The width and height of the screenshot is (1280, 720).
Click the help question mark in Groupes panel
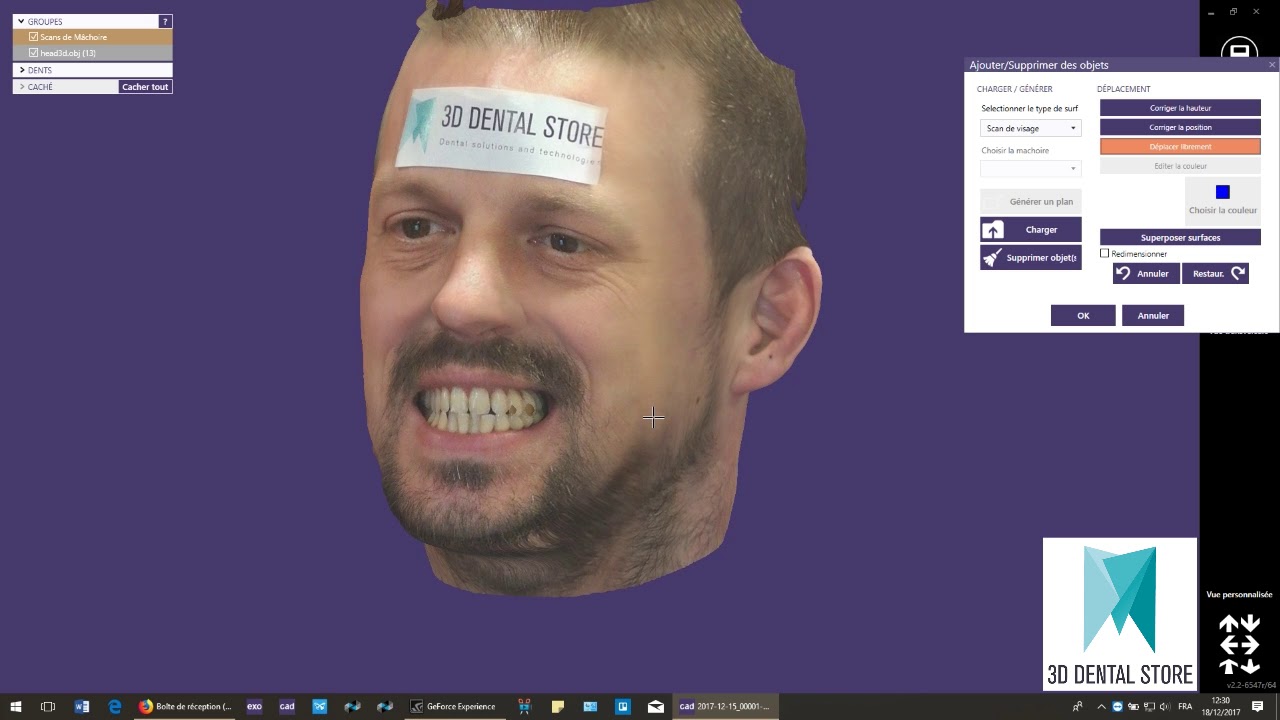click(x=165, y=21)
